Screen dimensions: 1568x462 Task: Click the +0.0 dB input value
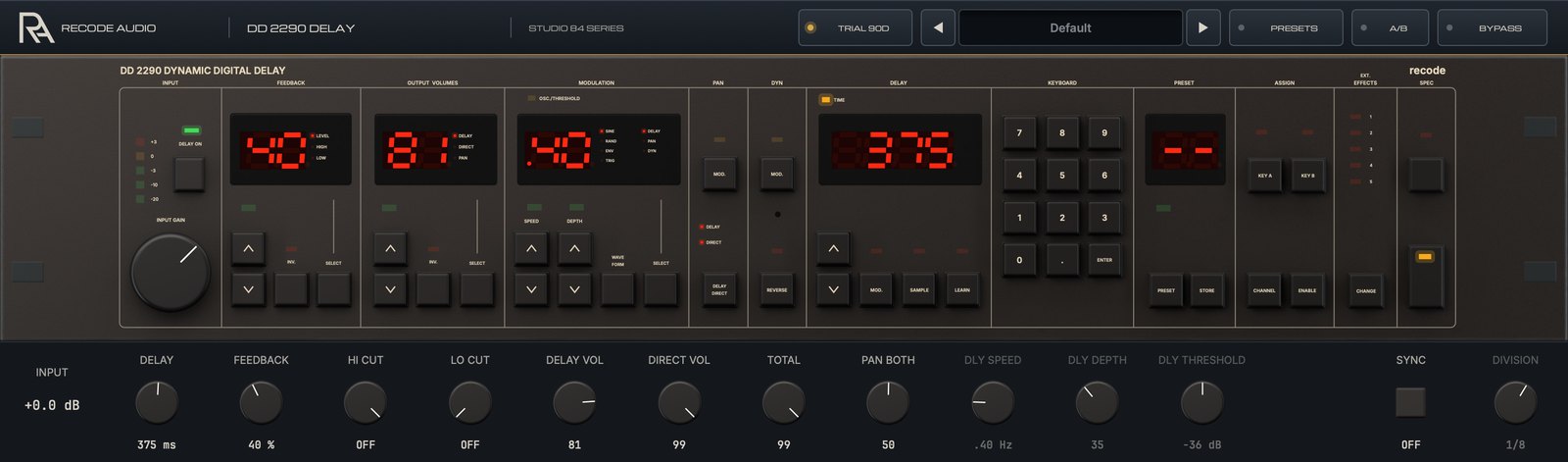52,405
